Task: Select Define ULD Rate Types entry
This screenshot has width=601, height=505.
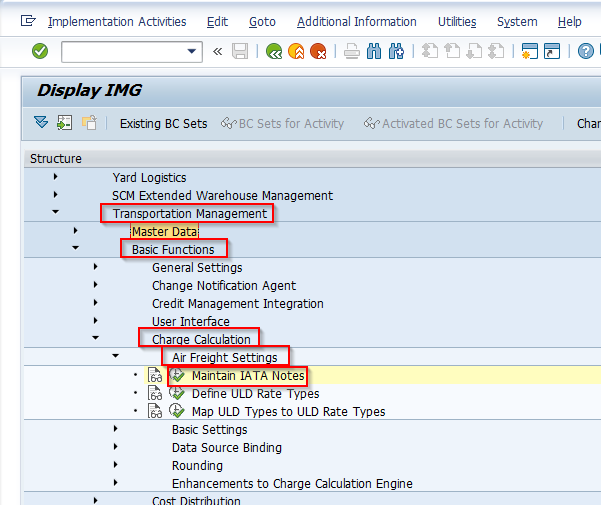Action: coord(255,394)
